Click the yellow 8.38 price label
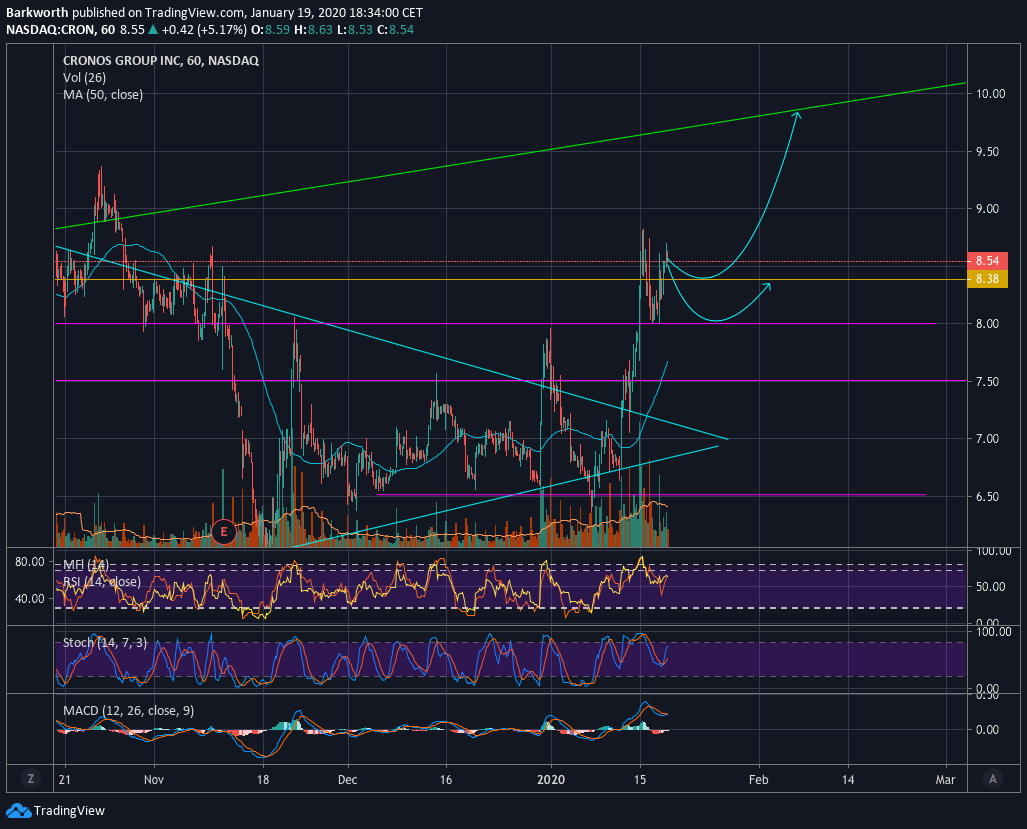The width and height of the screenshot is (1027, 829). pyautogui.click(x=987, y=279)
